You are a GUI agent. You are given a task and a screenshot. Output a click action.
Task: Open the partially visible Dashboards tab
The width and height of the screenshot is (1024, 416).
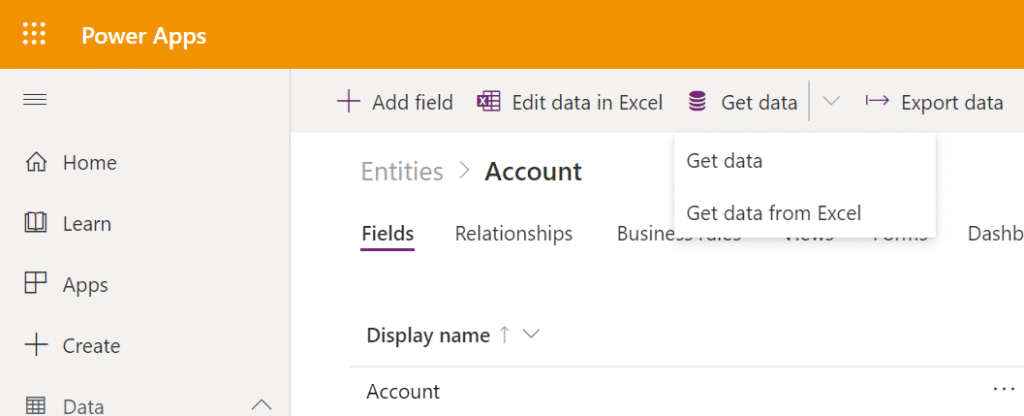pyautogui.click(x=995, y=234)
